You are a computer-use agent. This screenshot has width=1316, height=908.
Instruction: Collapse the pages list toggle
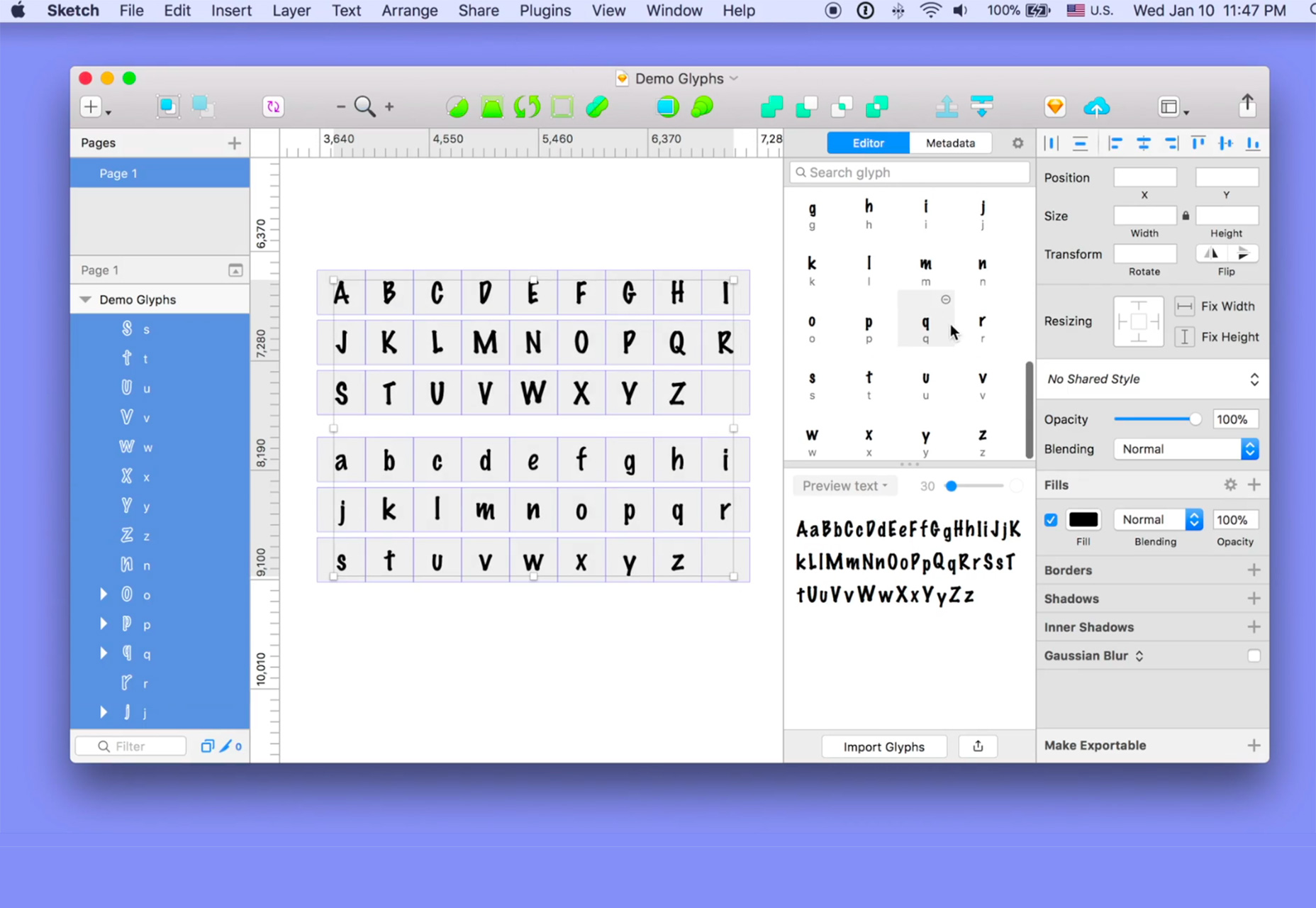235,270
